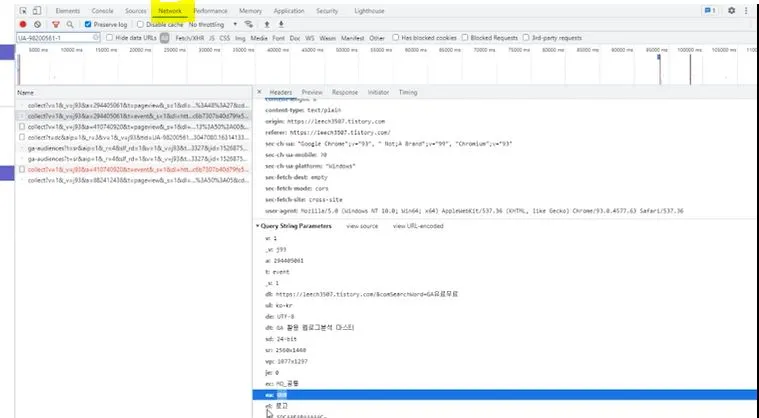759x418 pixels.
Task: Import HAR file with upload arrow
Action: click(267, 24)
